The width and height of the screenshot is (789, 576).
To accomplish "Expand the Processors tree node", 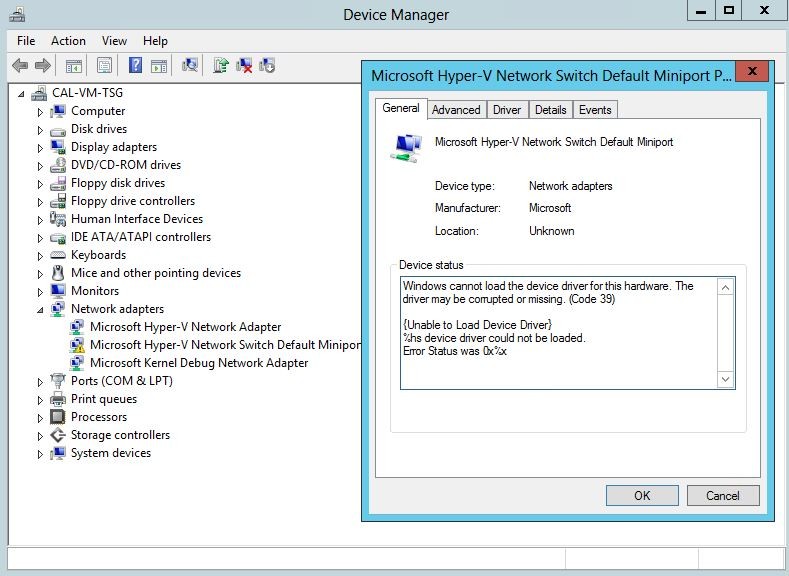I will [41, 418].
